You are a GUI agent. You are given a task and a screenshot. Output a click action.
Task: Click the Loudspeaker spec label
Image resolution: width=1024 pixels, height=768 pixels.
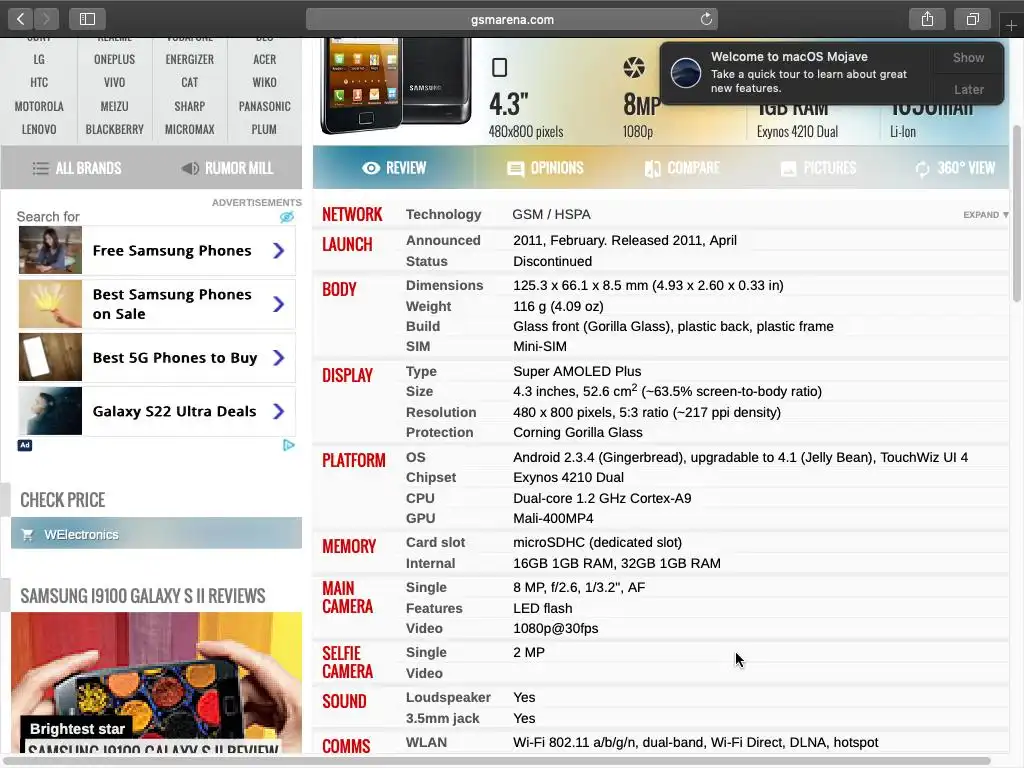[448, 698]
